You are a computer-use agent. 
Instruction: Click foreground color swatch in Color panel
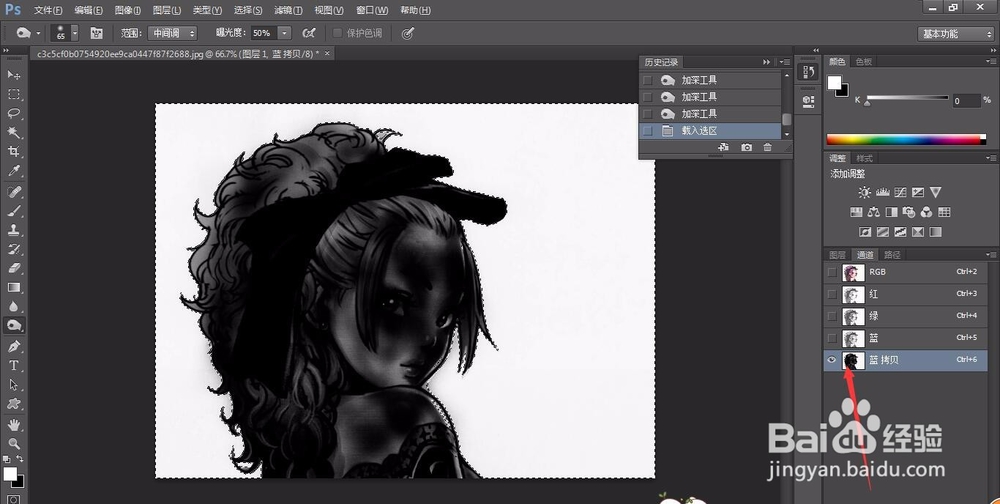(834, 82)
